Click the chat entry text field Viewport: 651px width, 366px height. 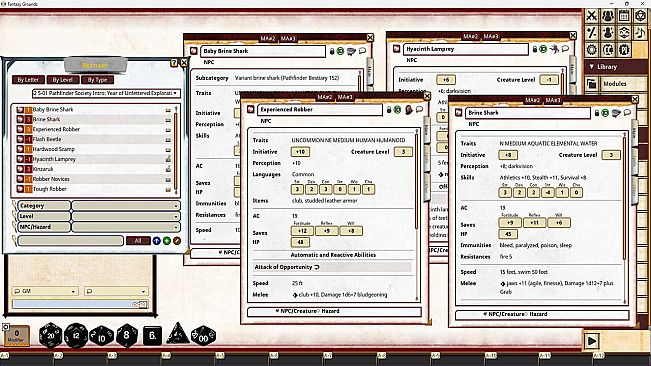coord(80,304)
